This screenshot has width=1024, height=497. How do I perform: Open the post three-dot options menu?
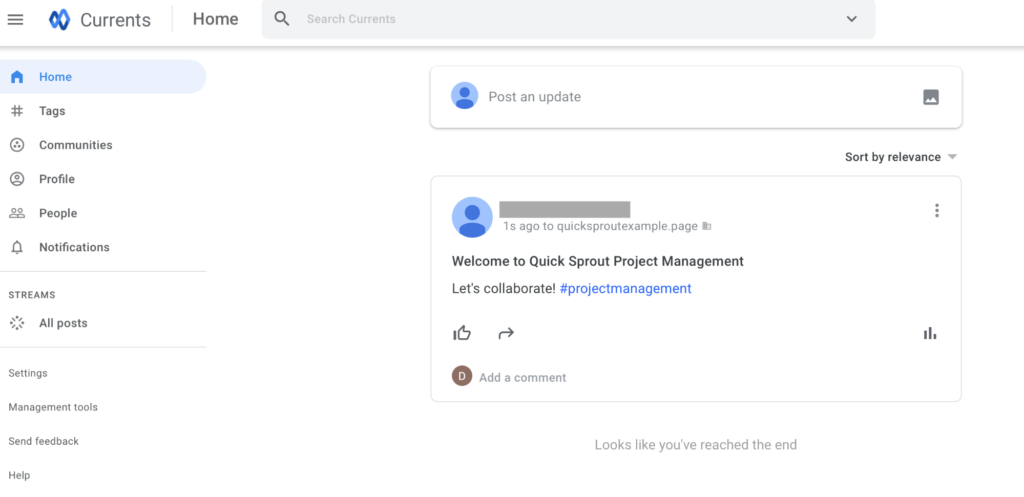click(936, 210)
